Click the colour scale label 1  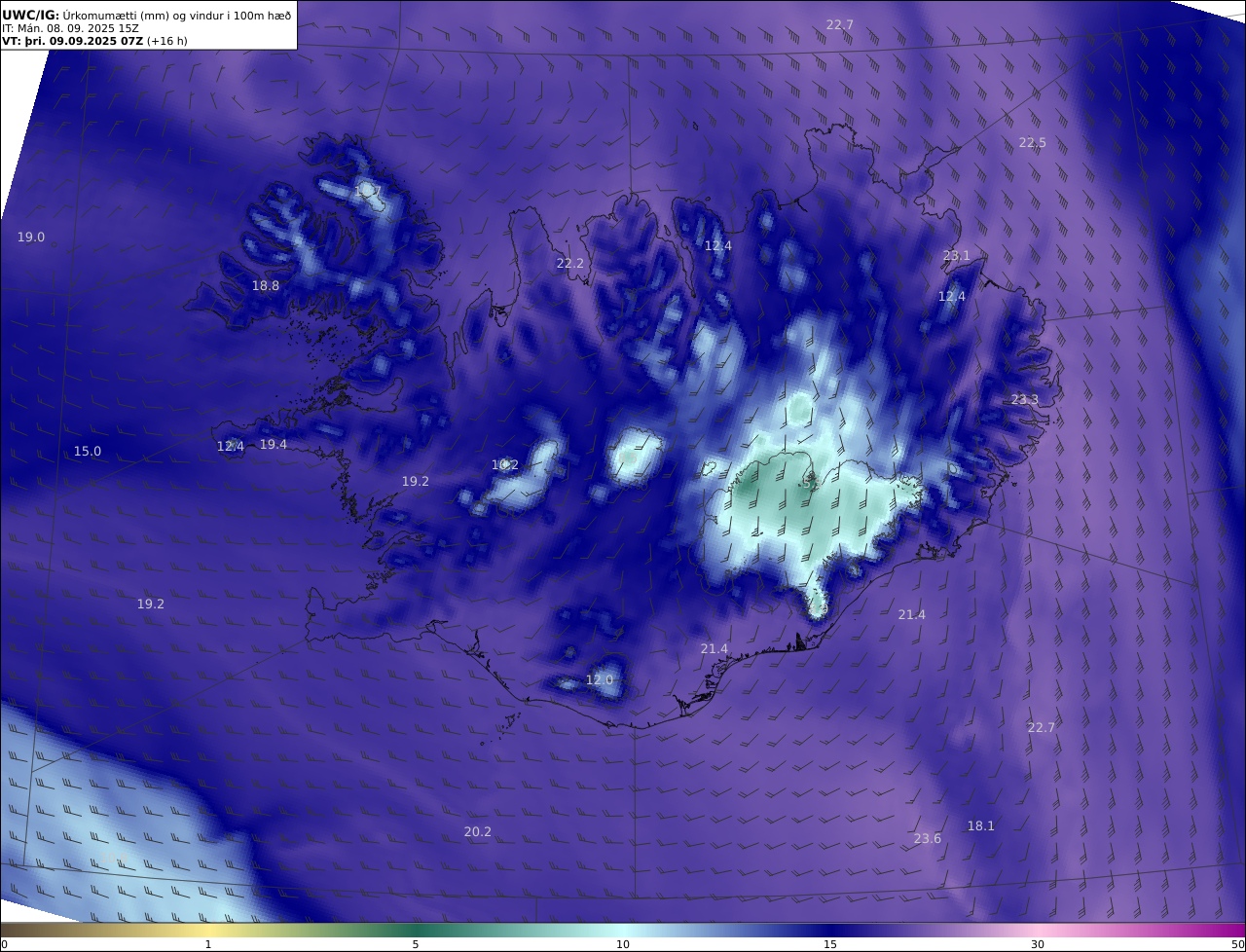(x=208, y=945)
